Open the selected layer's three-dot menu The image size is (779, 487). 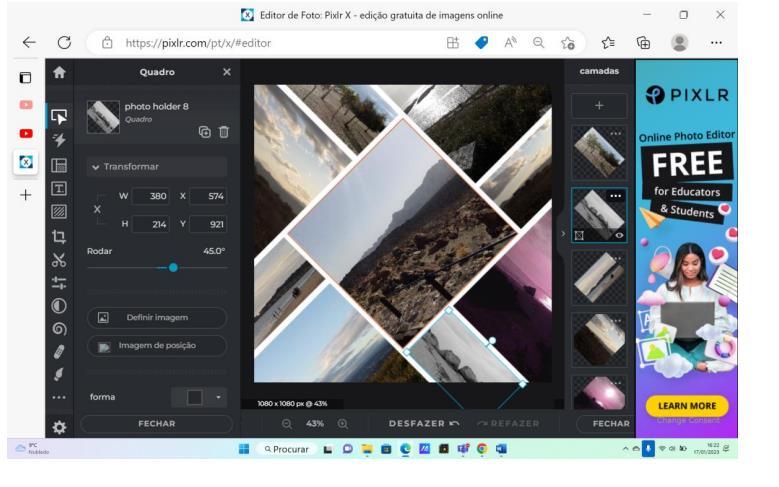pyautogui.click(x=615, y=196)
